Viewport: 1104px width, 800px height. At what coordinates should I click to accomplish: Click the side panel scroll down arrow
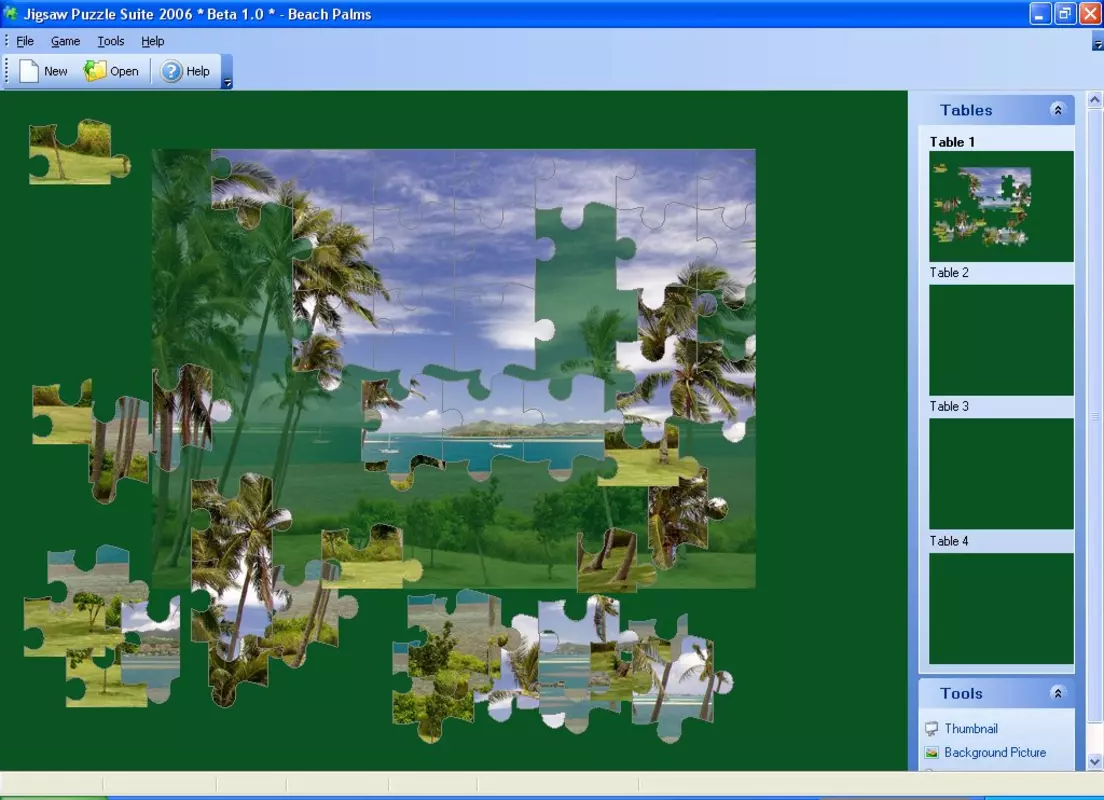[x=1094, y=761]
